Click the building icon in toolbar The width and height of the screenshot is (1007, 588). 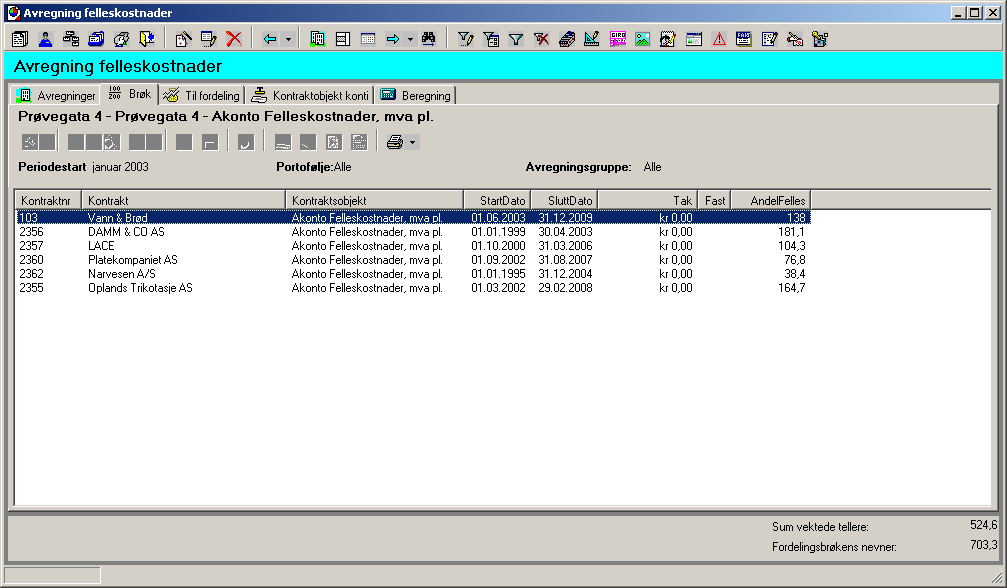[x=317, y=39]
